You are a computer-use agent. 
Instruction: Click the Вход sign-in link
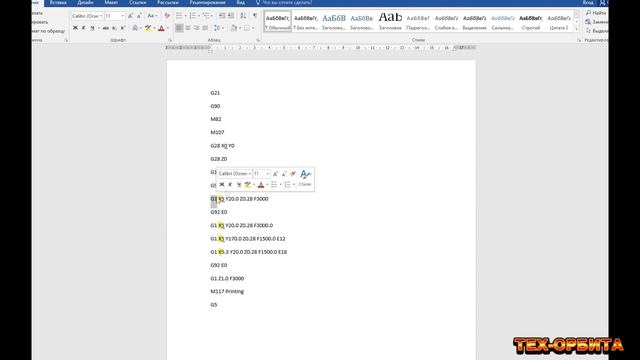click(588, 2)
